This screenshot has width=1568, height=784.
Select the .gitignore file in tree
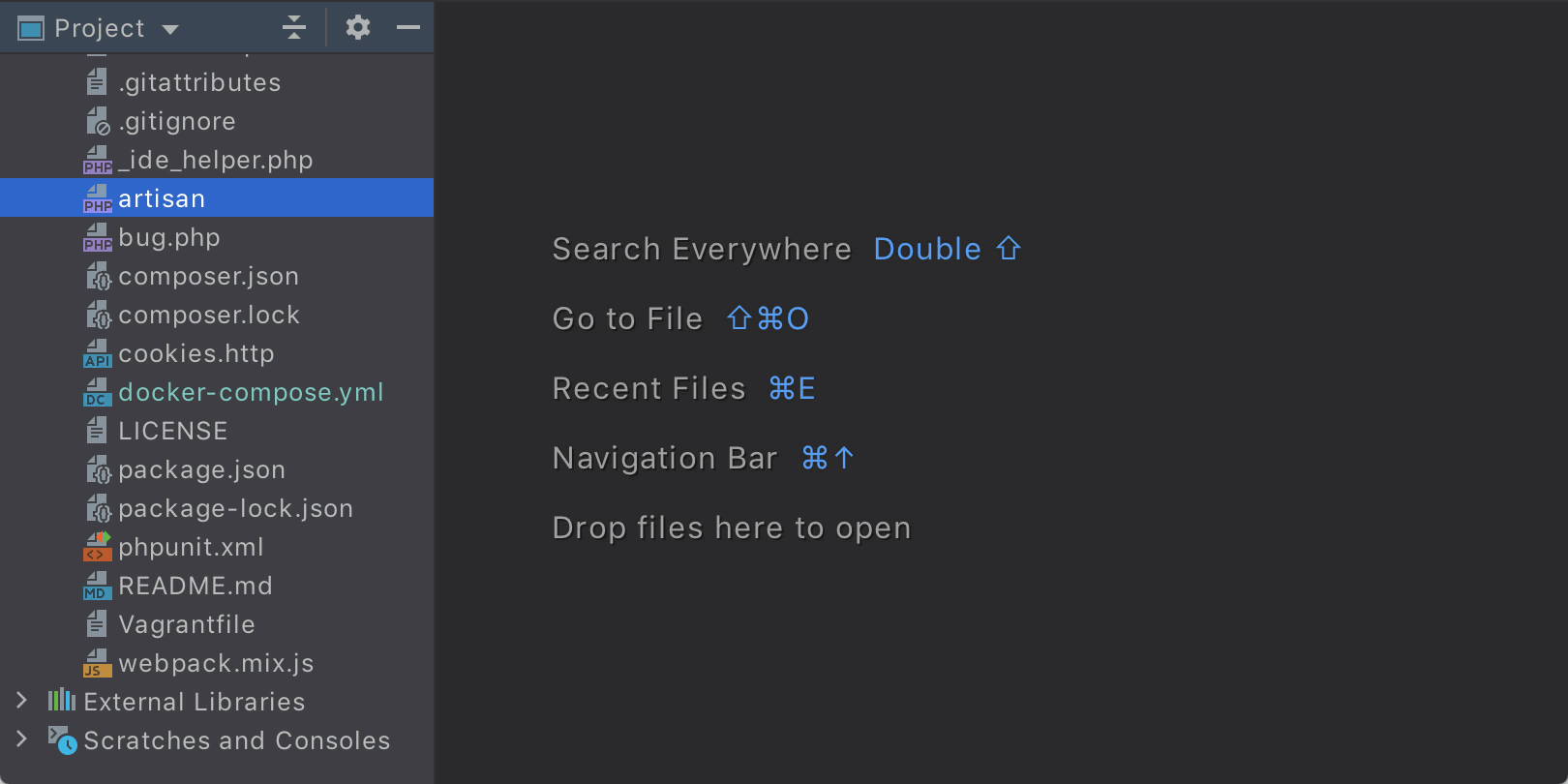(x=177, y=122)
